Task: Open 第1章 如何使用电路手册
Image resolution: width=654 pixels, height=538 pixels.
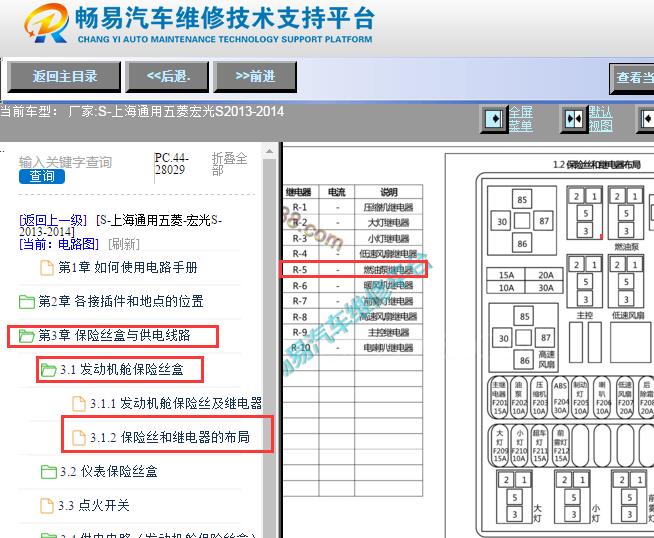Action: [x=128, y=267]
